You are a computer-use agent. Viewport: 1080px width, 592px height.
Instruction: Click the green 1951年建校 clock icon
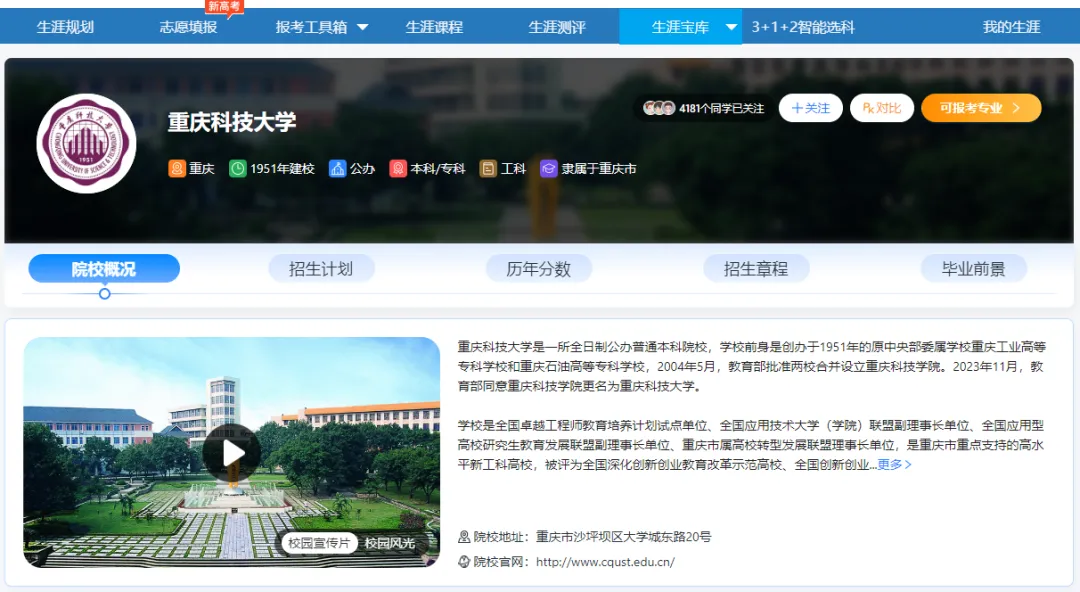[238, 169]
